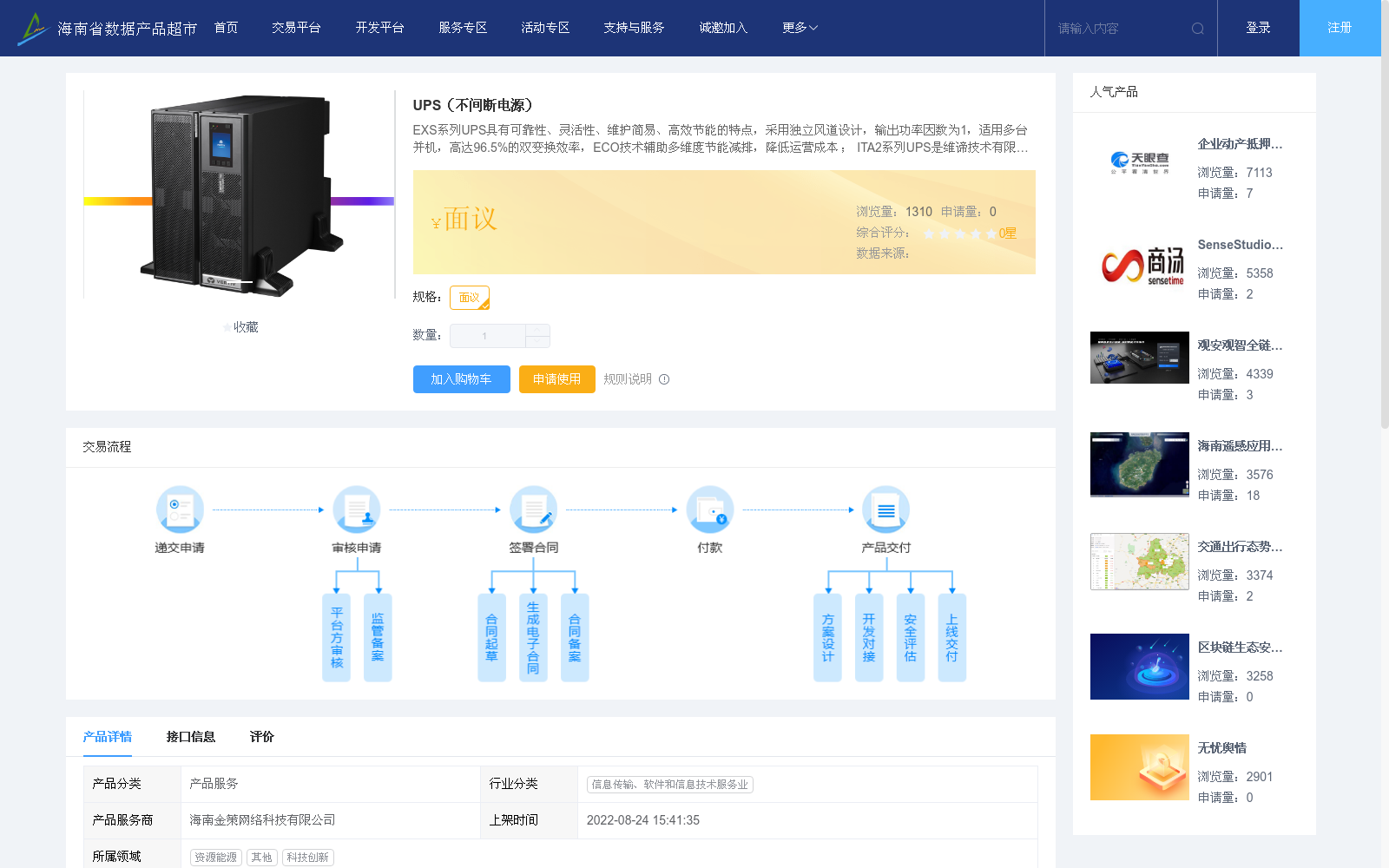Screen dimensions: 1389x868
Task: Open the 海南遥感应用 map thumbnail
Action: pos(1140,464)
